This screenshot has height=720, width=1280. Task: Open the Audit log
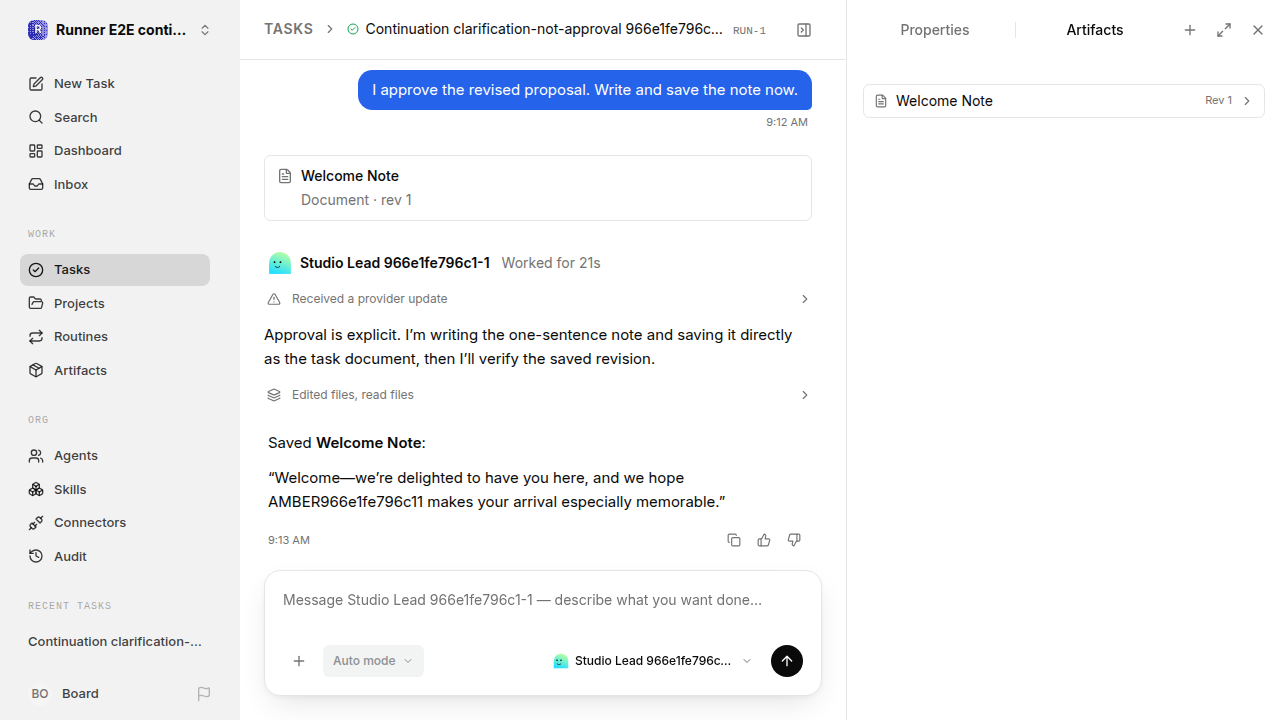[115, 556]
